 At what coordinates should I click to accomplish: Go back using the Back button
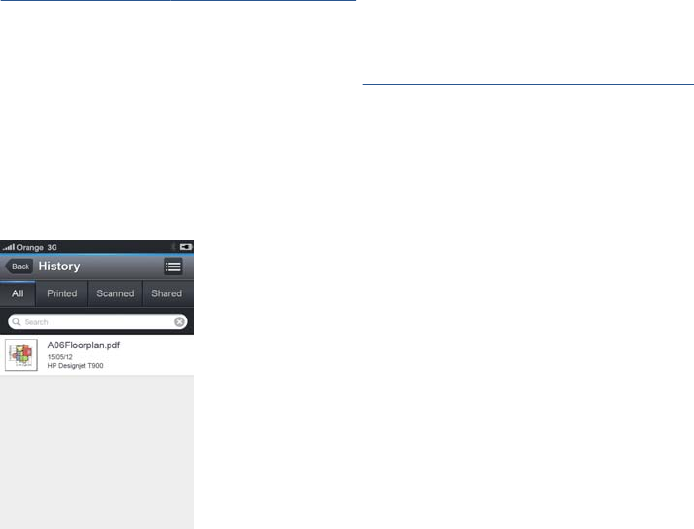pos(19,266)
